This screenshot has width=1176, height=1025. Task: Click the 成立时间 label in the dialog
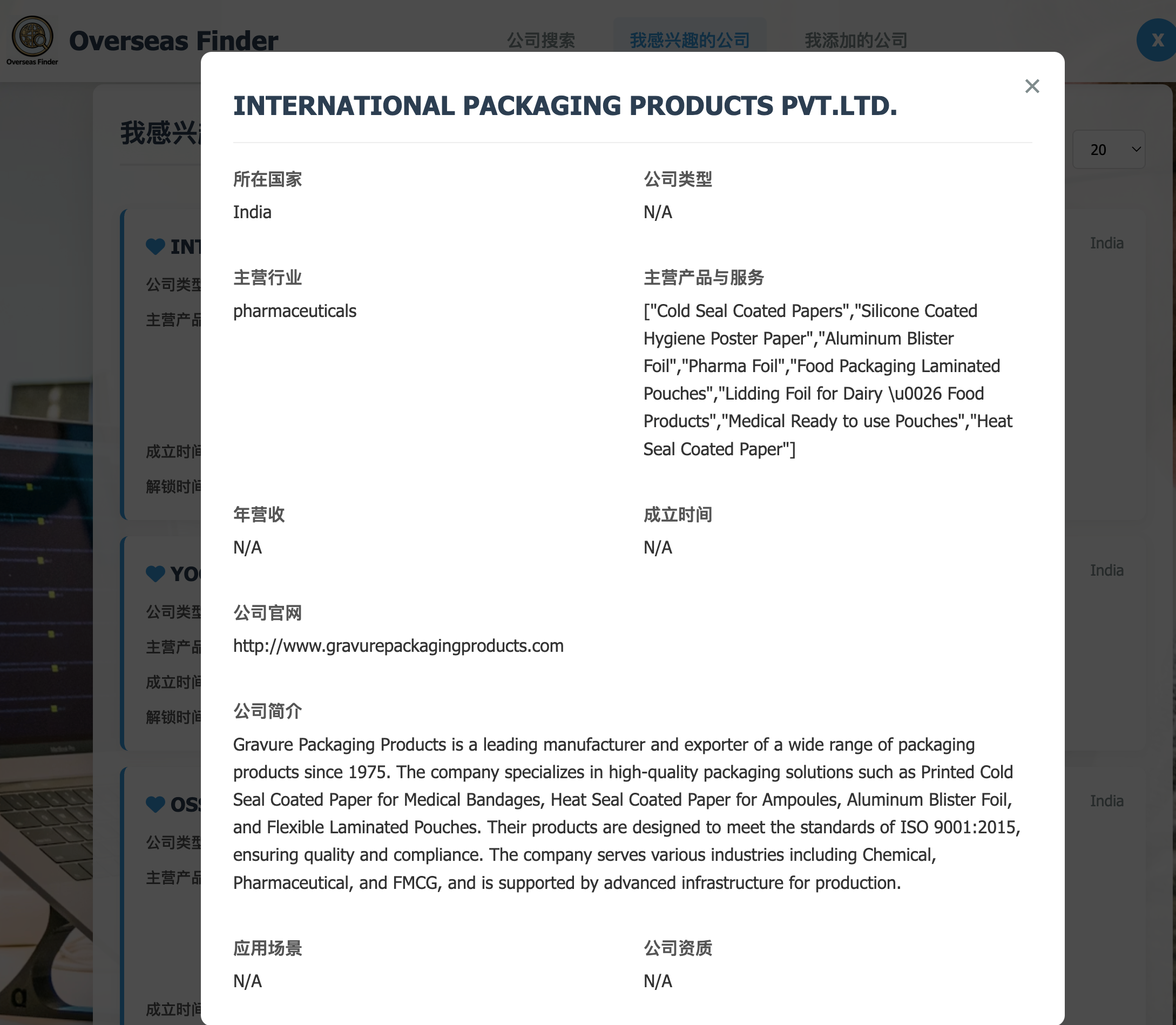click(x=678, y=514)
